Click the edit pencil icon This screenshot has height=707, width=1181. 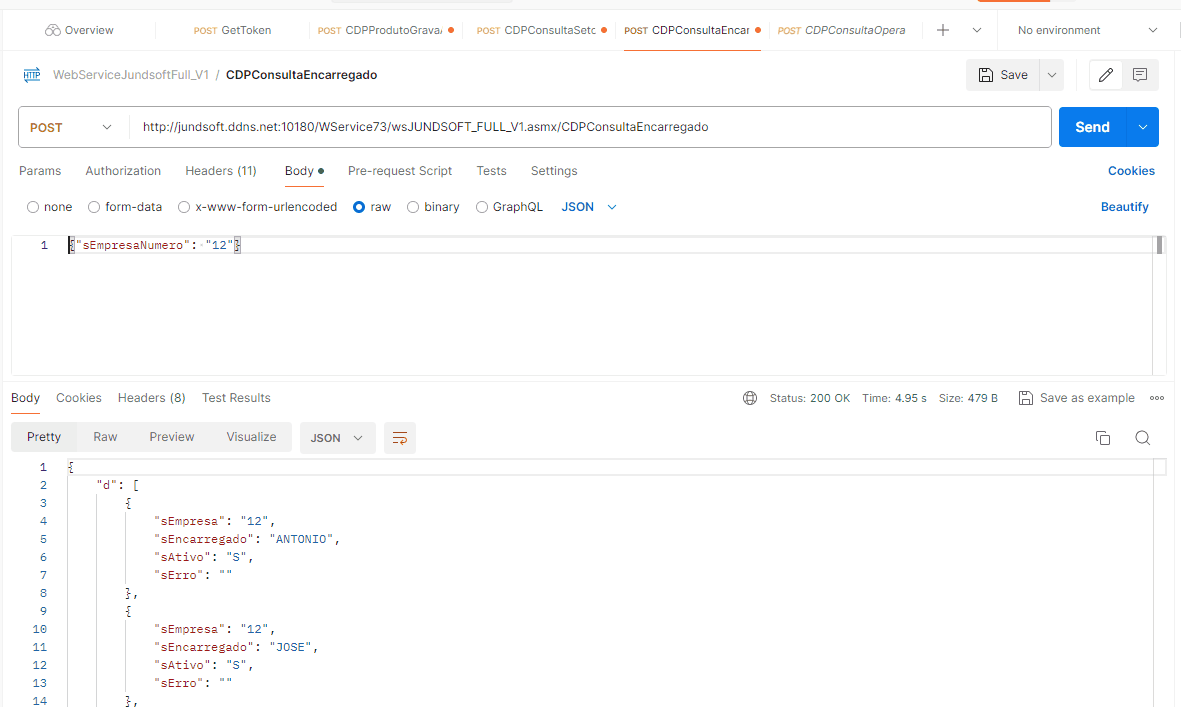coord(1105,75)
